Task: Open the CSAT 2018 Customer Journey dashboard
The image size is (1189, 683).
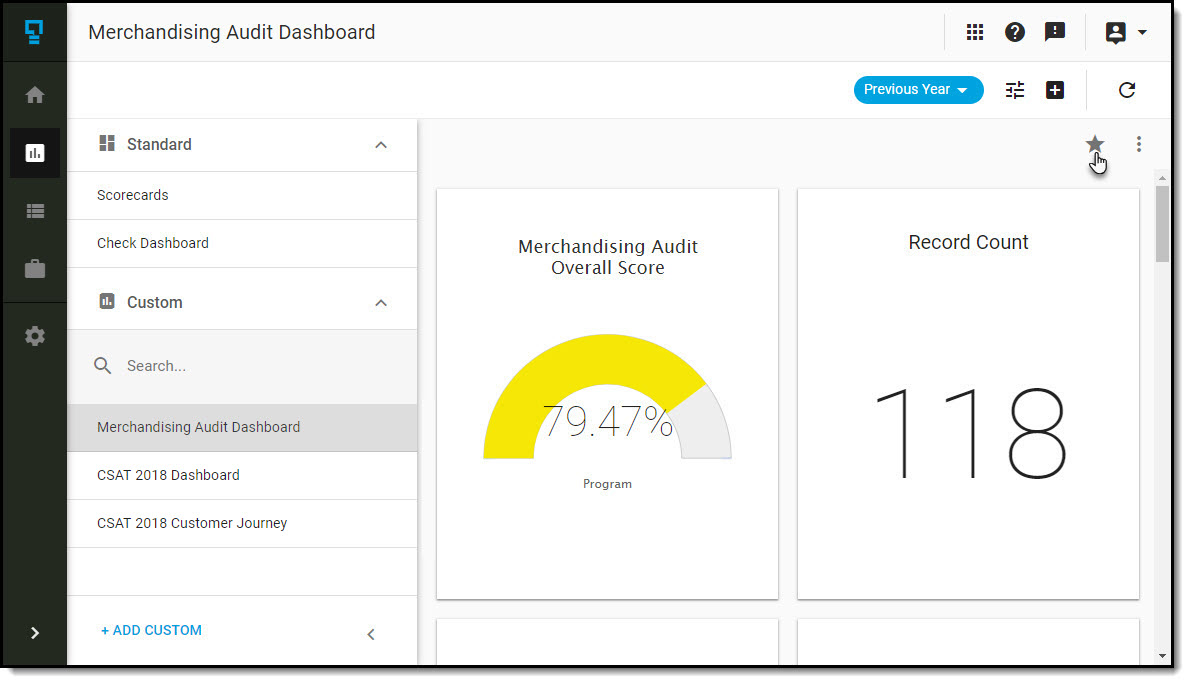Action: pos(191,523)
